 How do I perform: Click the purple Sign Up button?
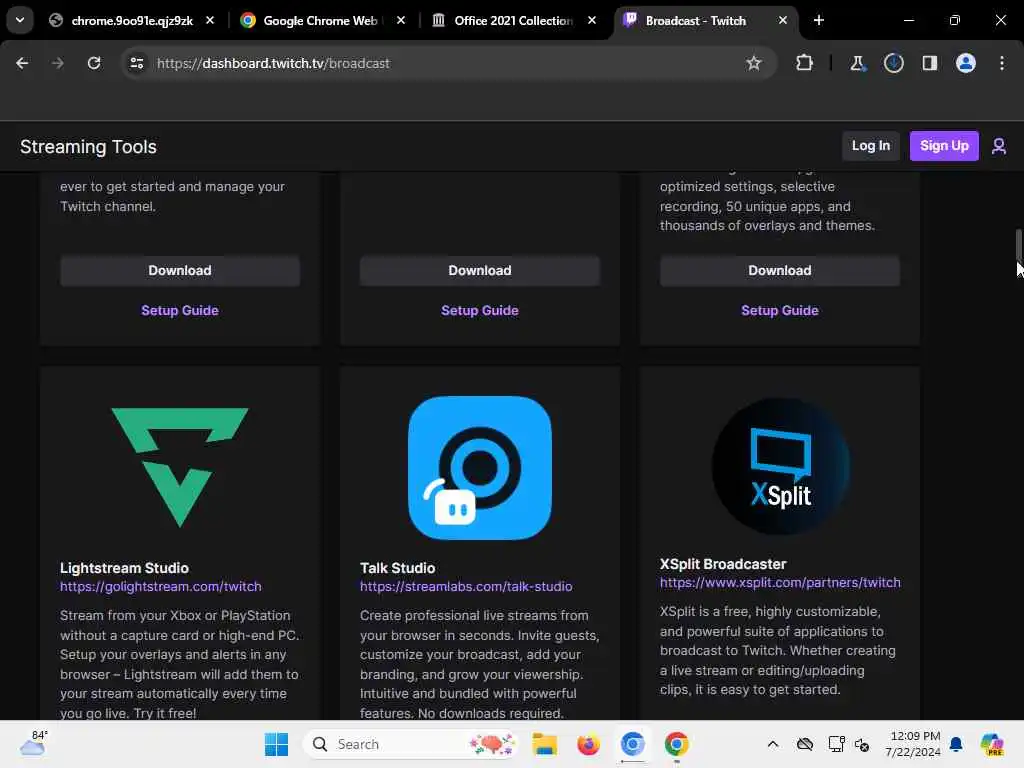pyautogui.click(x=944, y=146)
